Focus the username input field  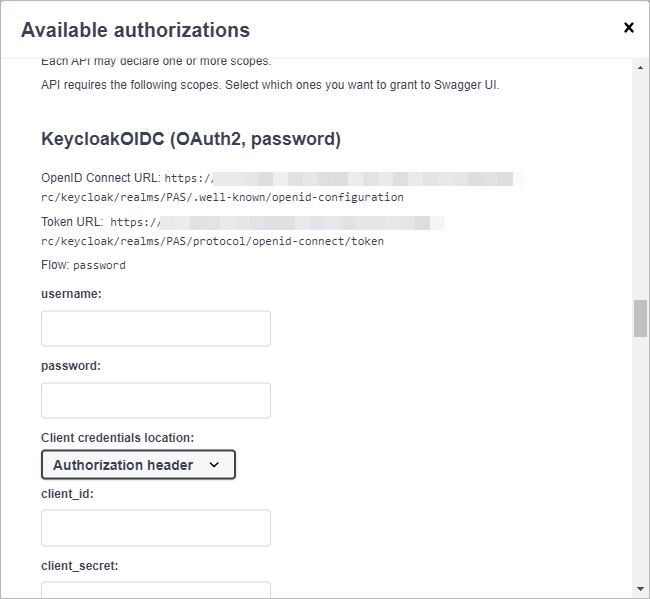pos(156,328)
